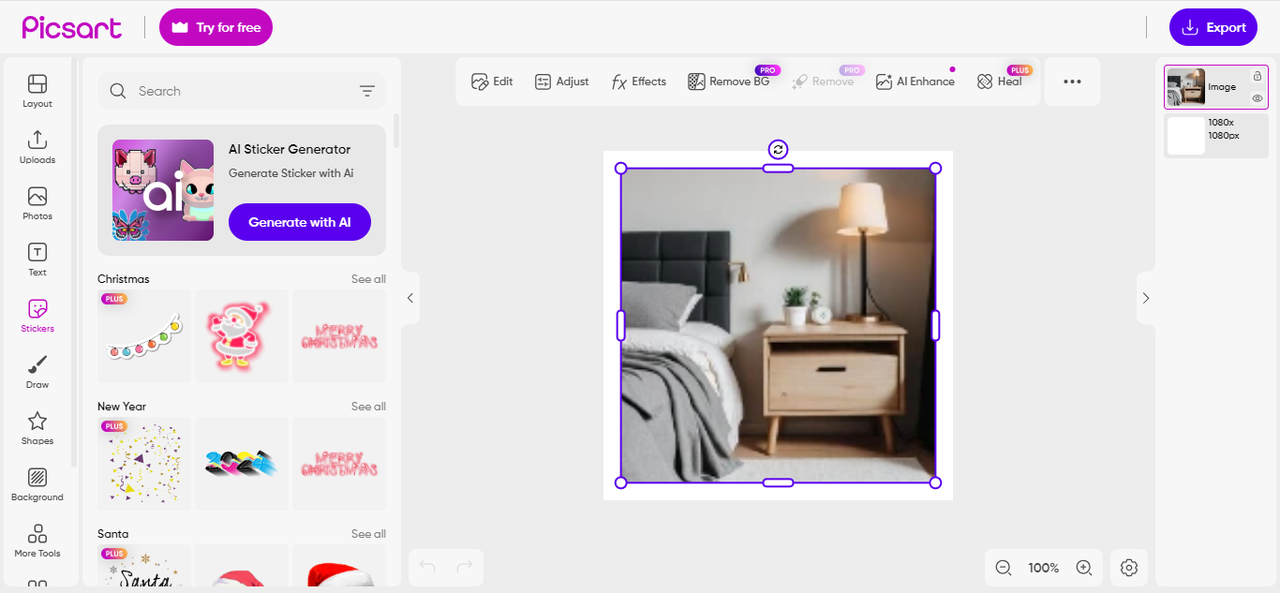
Task: Open the Adjust tool
Action: pos(561,81)
